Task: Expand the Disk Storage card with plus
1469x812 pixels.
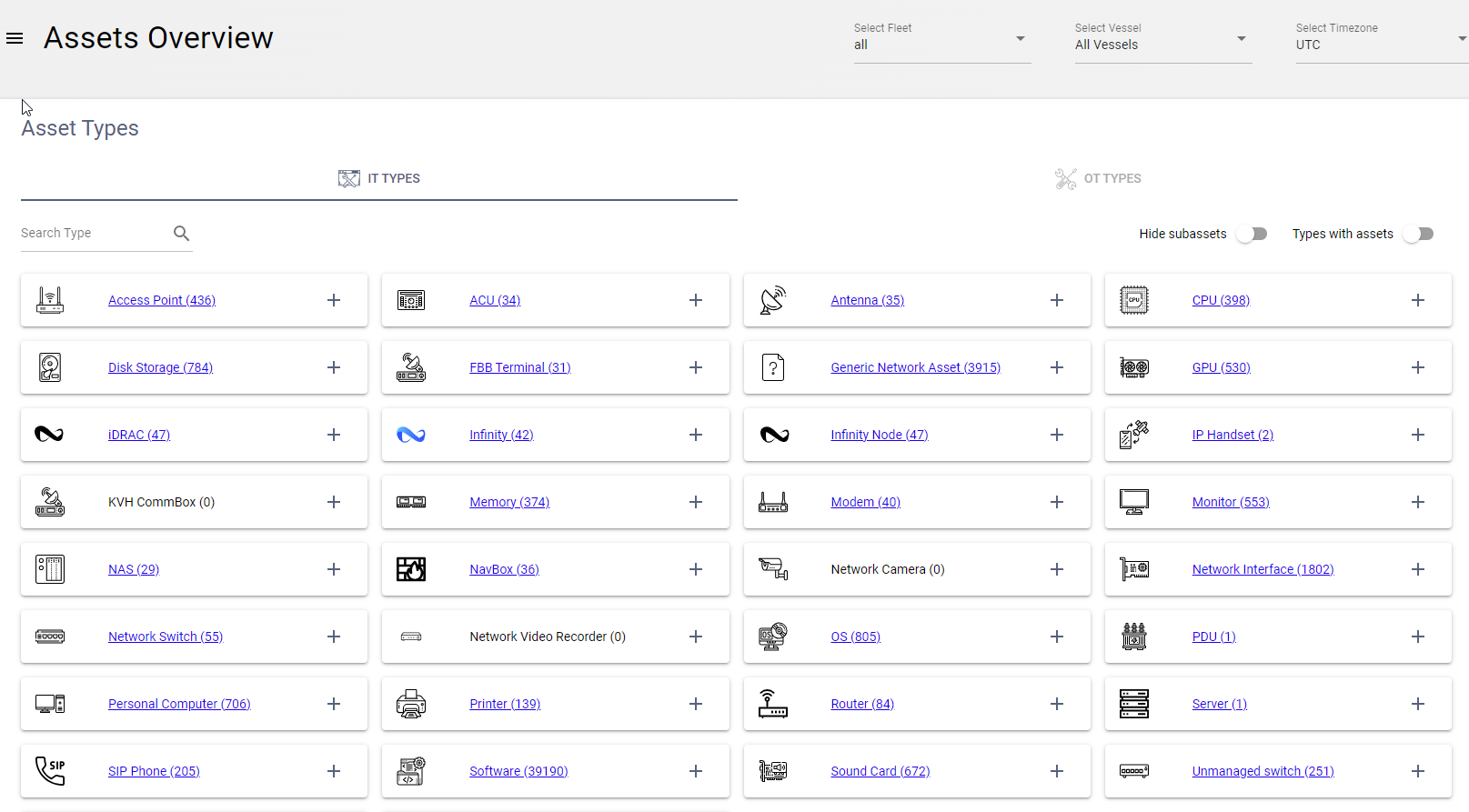Action: 334,367
